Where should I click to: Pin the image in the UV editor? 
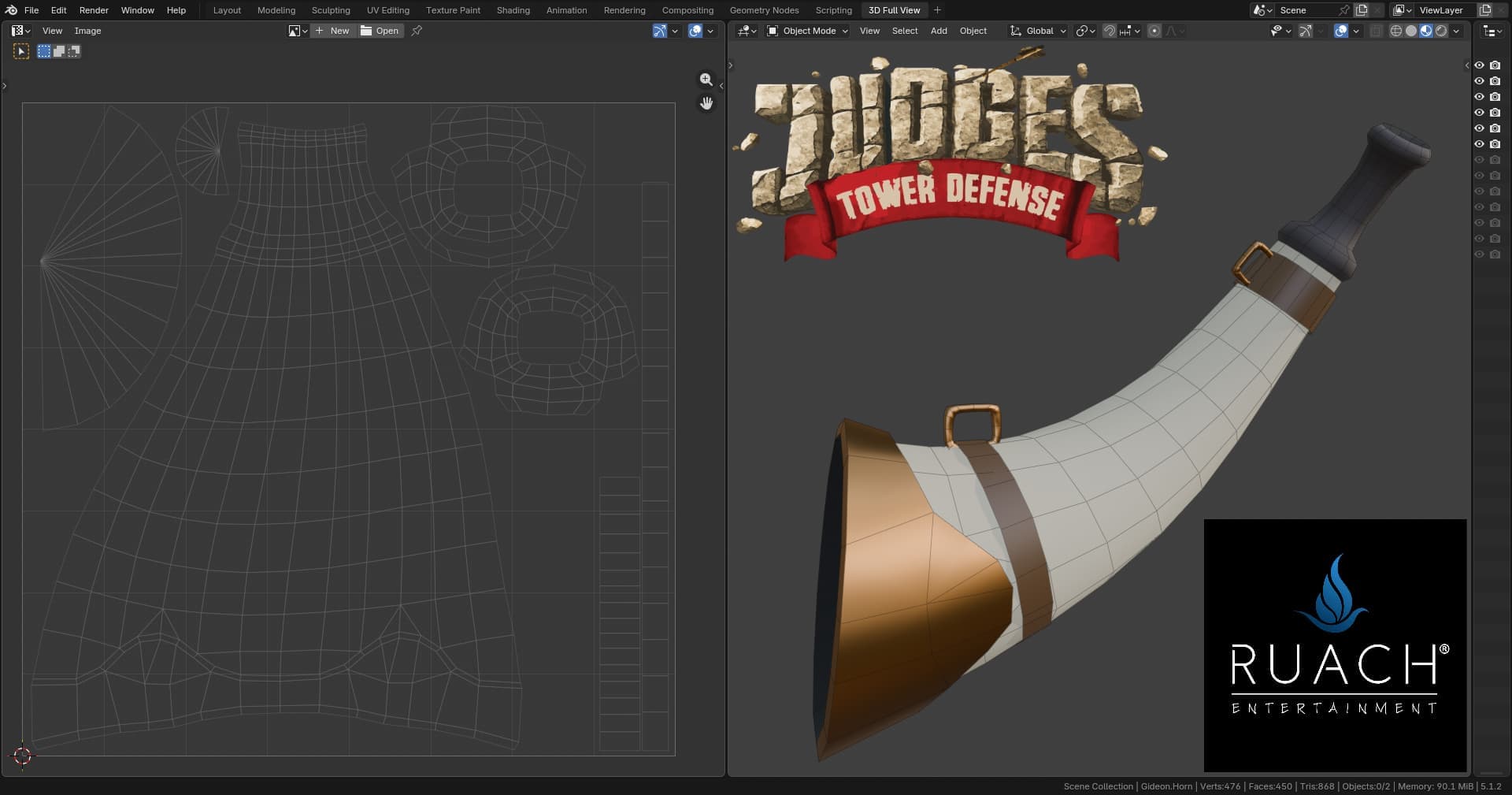(x=417, y=31)
